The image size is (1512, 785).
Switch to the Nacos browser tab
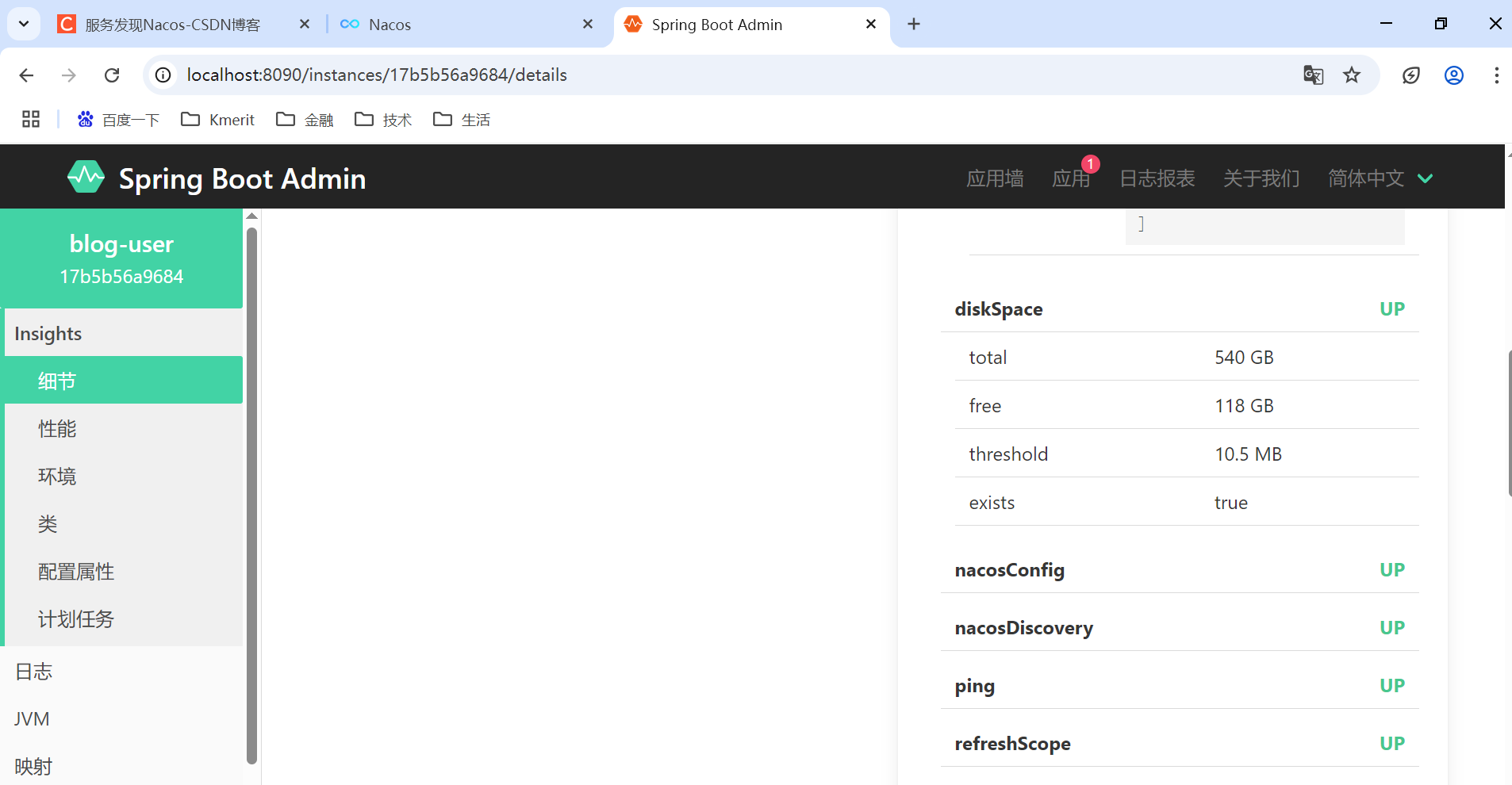[466, 25]
